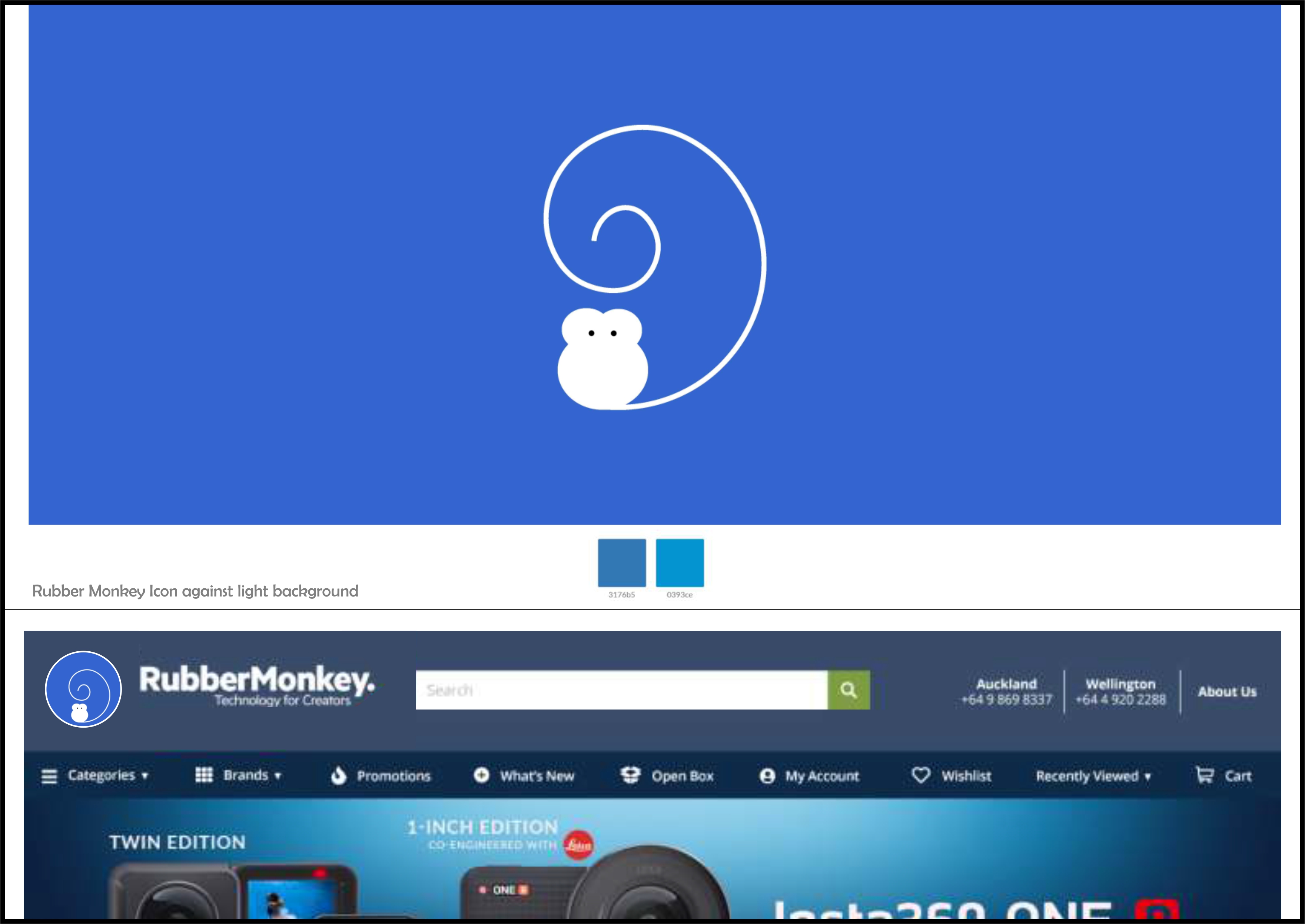The width and height of the screenshot is (1305, 924).
Task: Open the Promotions menu item
Action: (394, 776)
